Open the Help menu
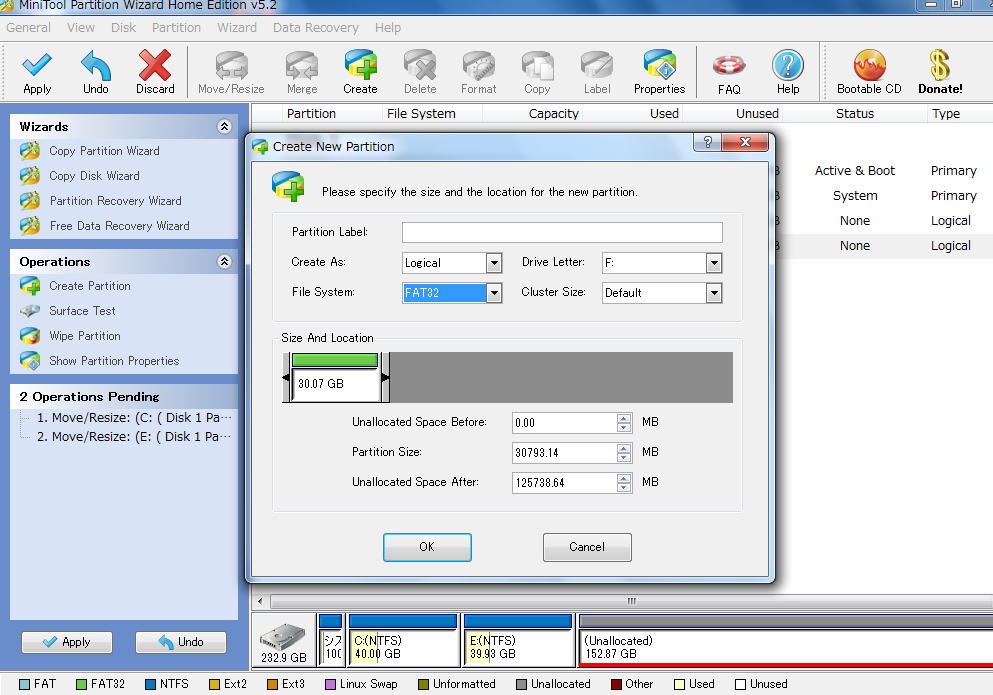Screen dimensions: 993x695 [388, 27]
